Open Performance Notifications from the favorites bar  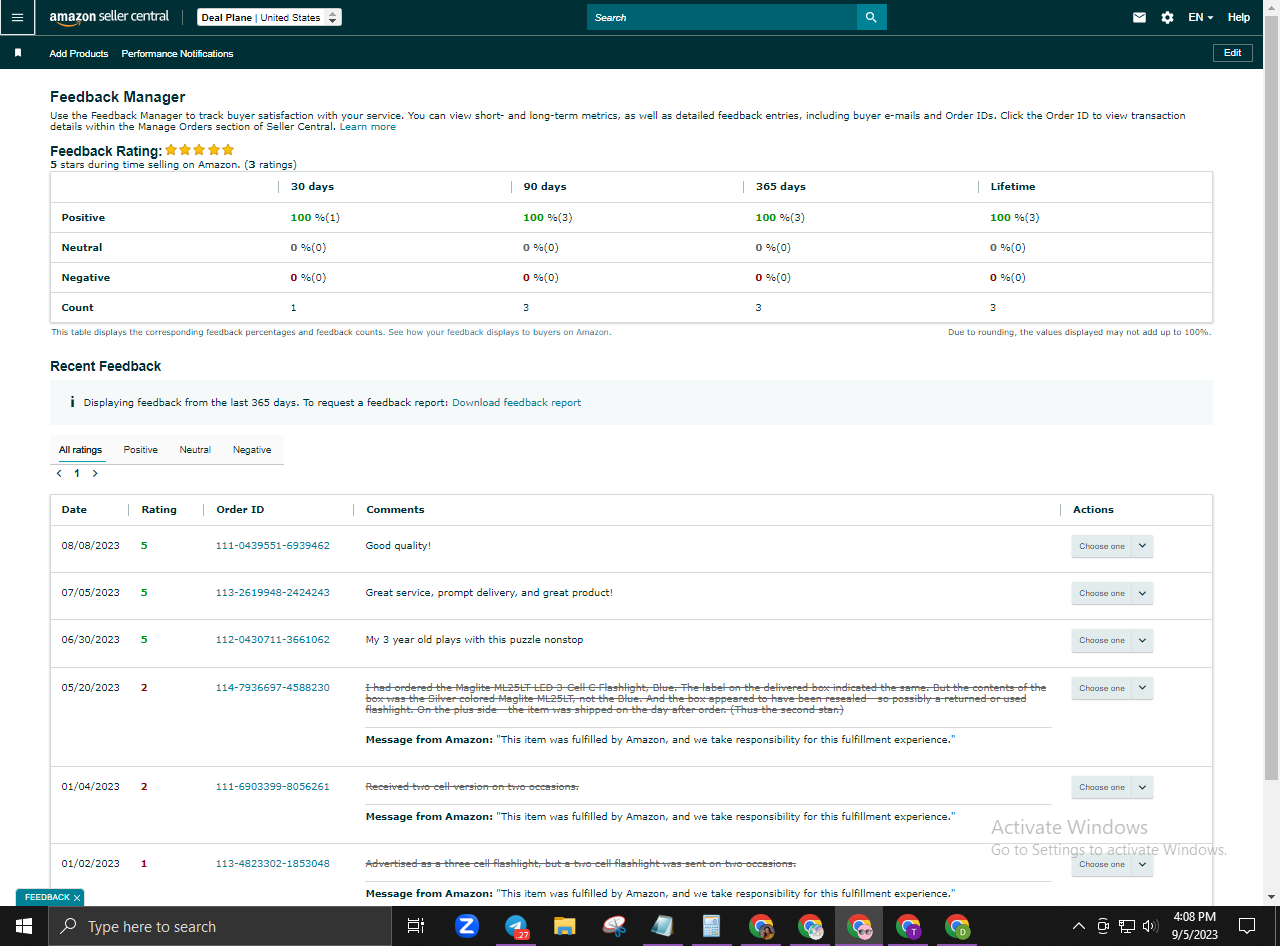[177, 53]
